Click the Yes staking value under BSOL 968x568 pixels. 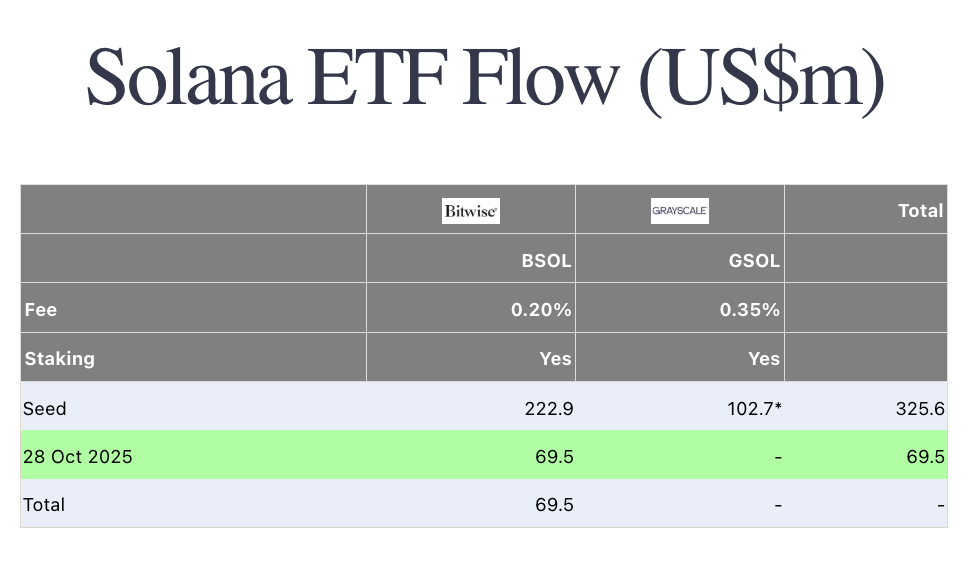click(x=555, y=358)
